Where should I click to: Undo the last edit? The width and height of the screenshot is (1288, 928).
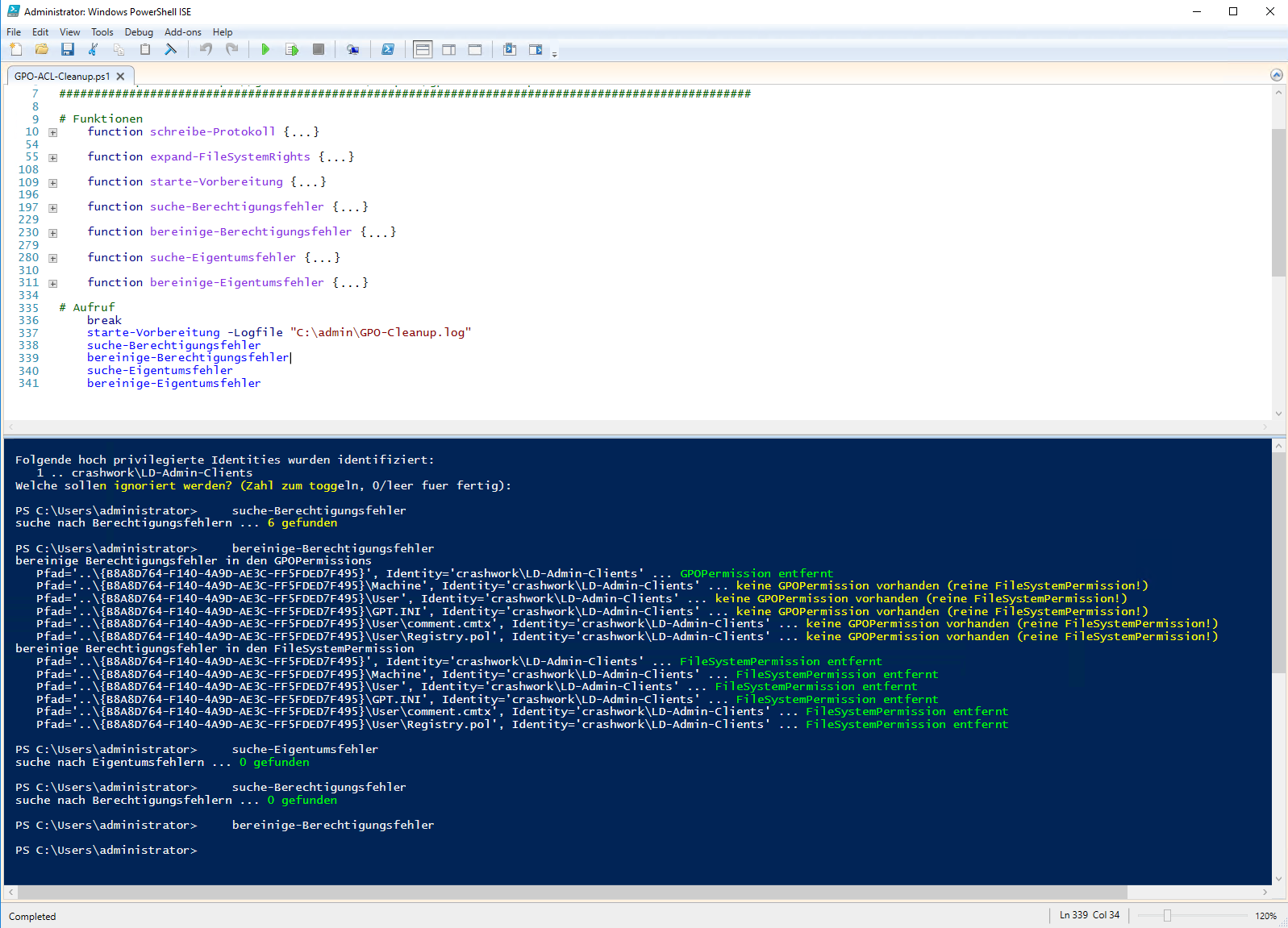pyautogui.click(x=206, y=50)
